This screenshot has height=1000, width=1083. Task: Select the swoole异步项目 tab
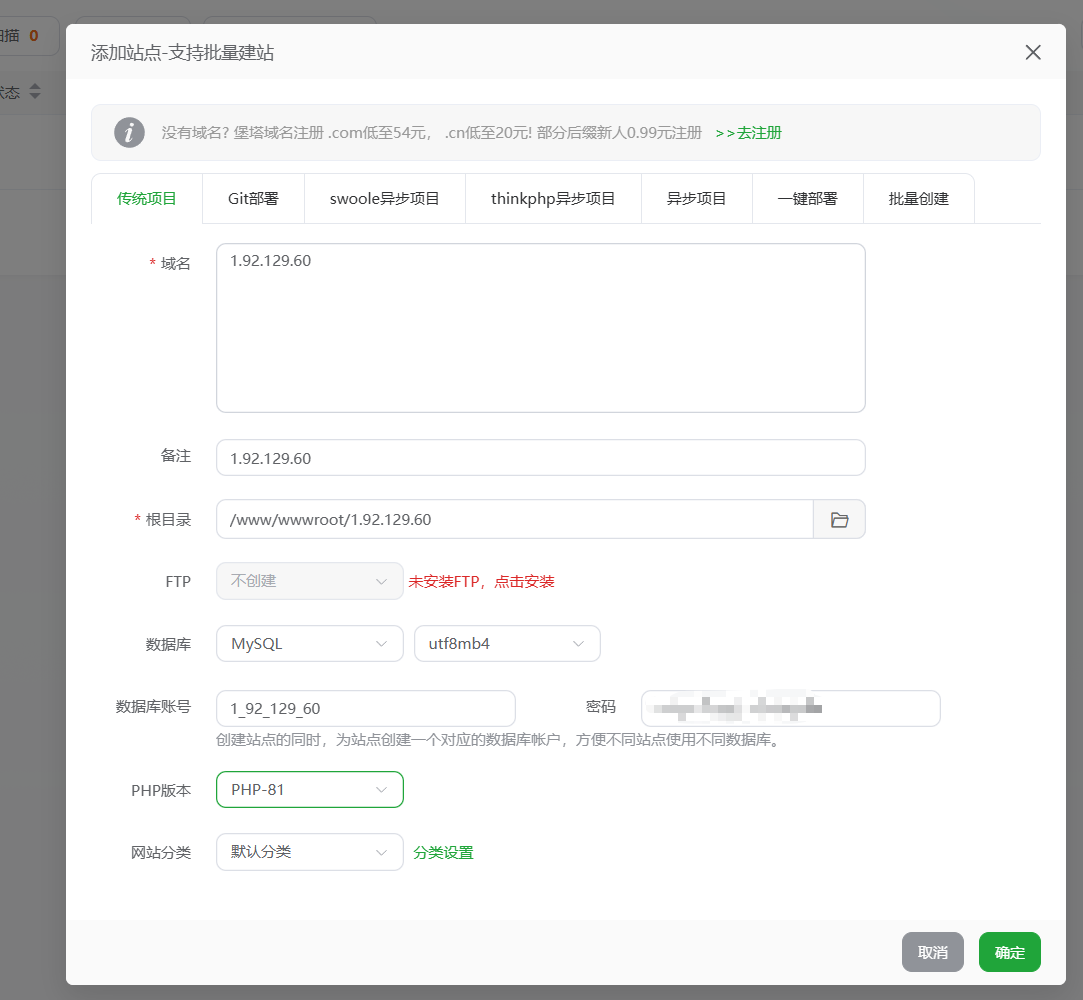pyautogui.click(x=385, y=199)
